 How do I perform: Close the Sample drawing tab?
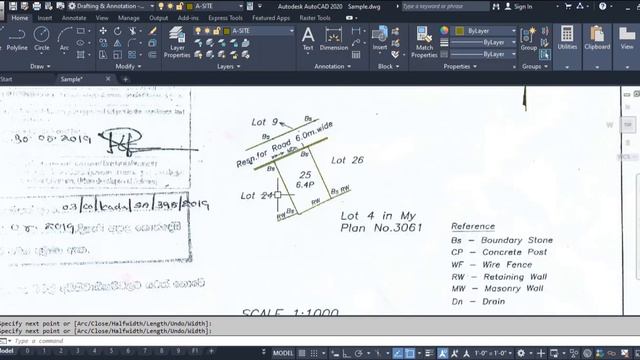108,79
